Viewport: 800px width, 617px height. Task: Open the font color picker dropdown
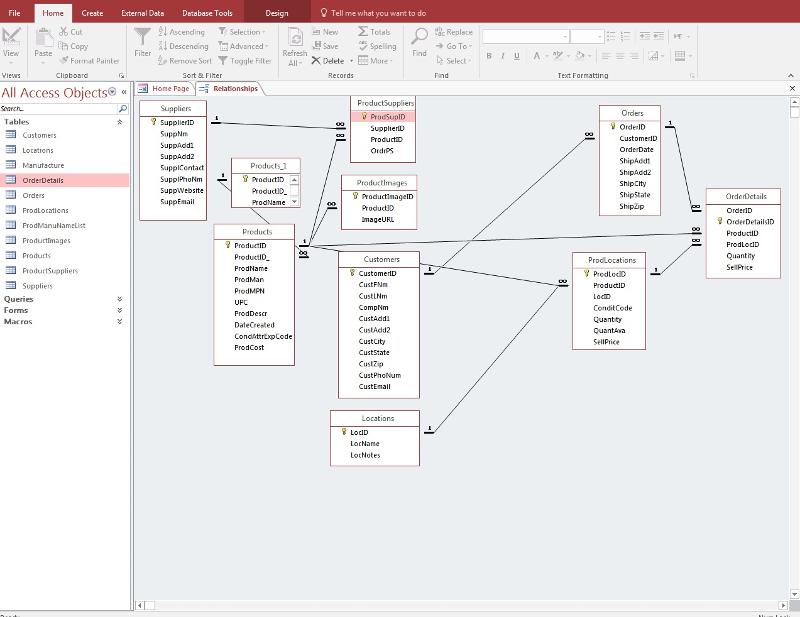tap(549, 57)
